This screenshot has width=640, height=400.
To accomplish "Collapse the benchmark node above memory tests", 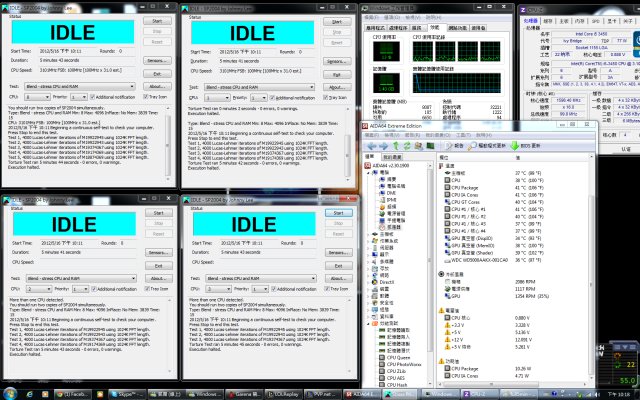I will [368, 323].
